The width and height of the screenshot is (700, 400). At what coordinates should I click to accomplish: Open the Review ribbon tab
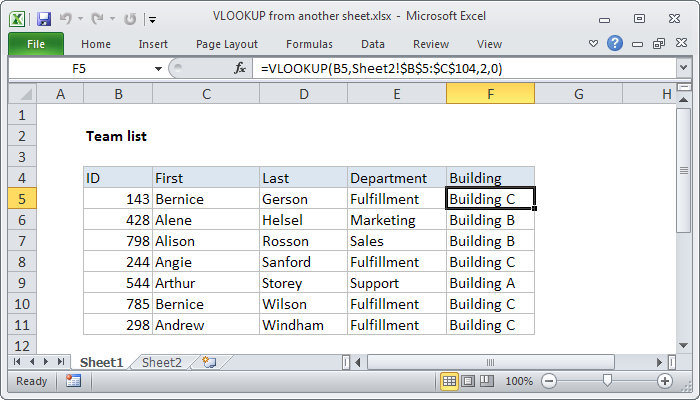431,44
